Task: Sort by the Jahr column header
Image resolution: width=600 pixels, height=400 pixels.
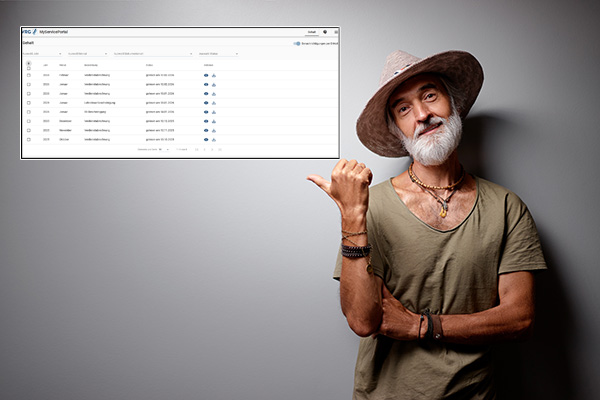Action: [45, 65]
